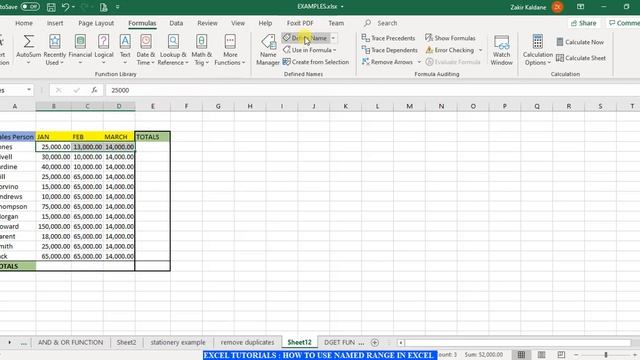Open the Watch Window

(x=501, y=49)
